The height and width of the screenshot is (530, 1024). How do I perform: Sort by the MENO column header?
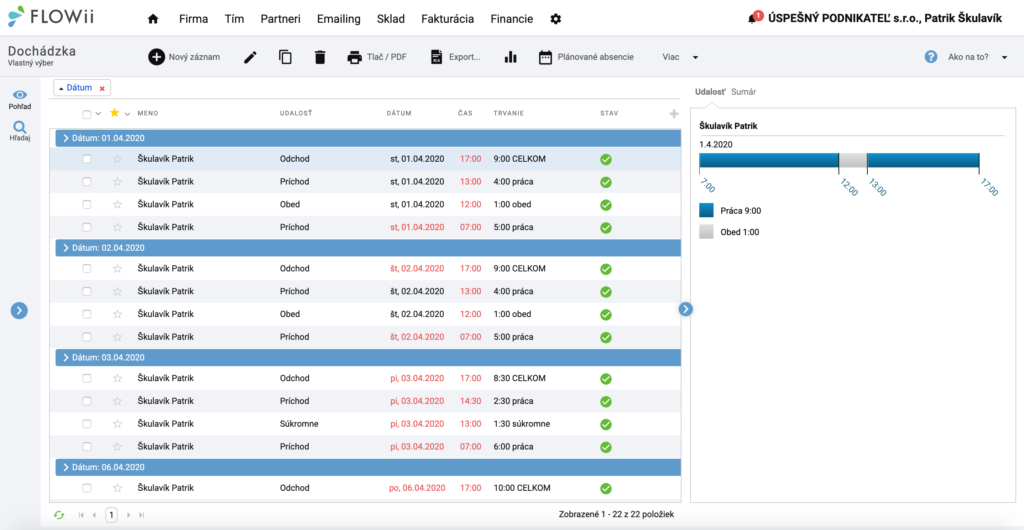pyautogui.click(x=148, y=114)
